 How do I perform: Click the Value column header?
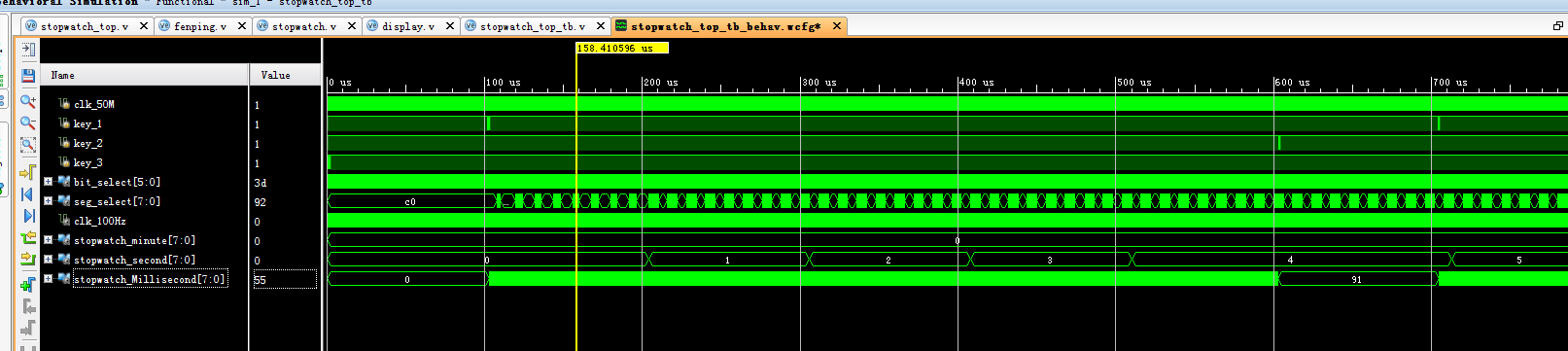(286, 75)
